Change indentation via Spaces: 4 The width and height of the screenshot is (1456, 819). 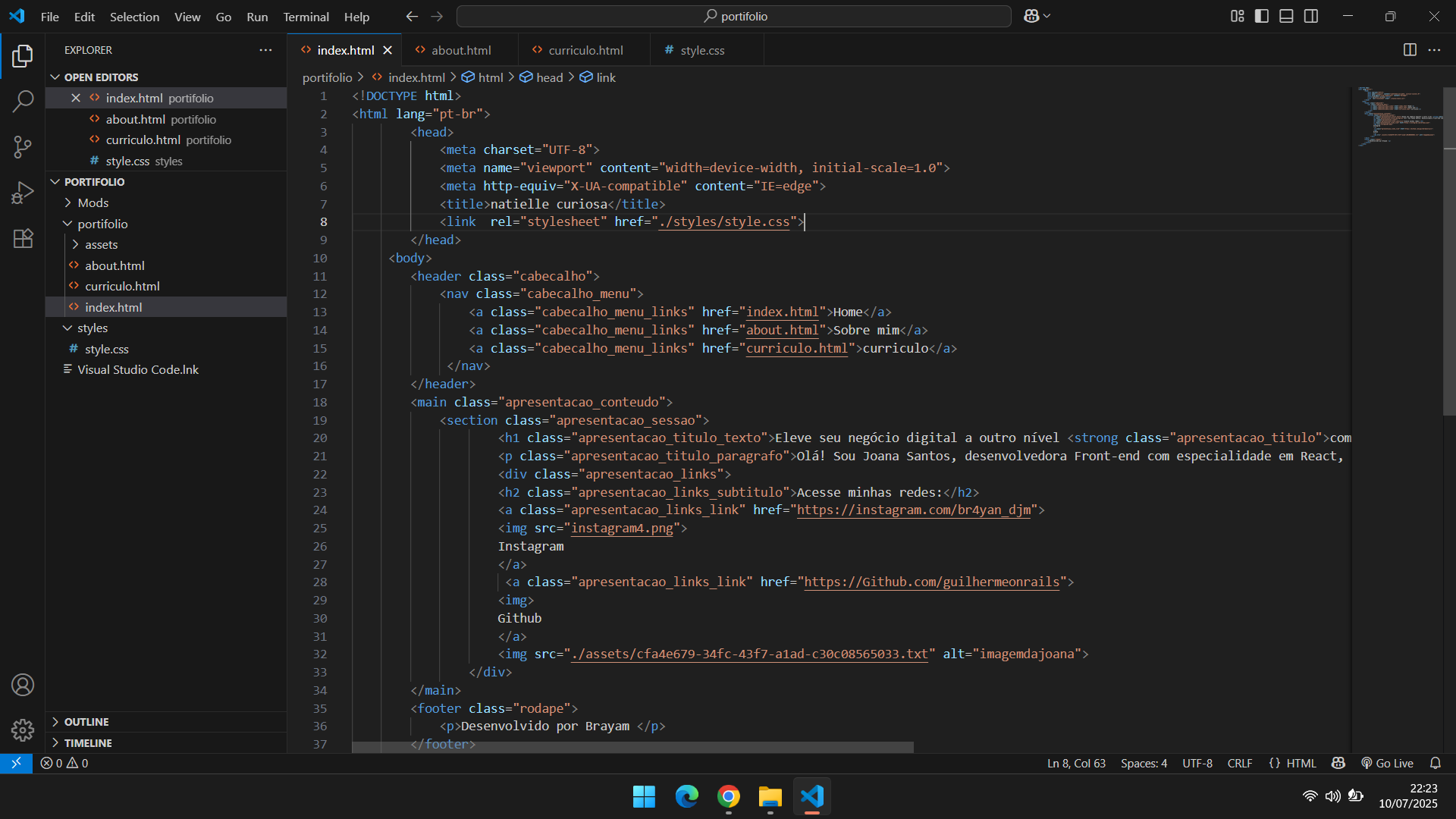point(1144,763)
